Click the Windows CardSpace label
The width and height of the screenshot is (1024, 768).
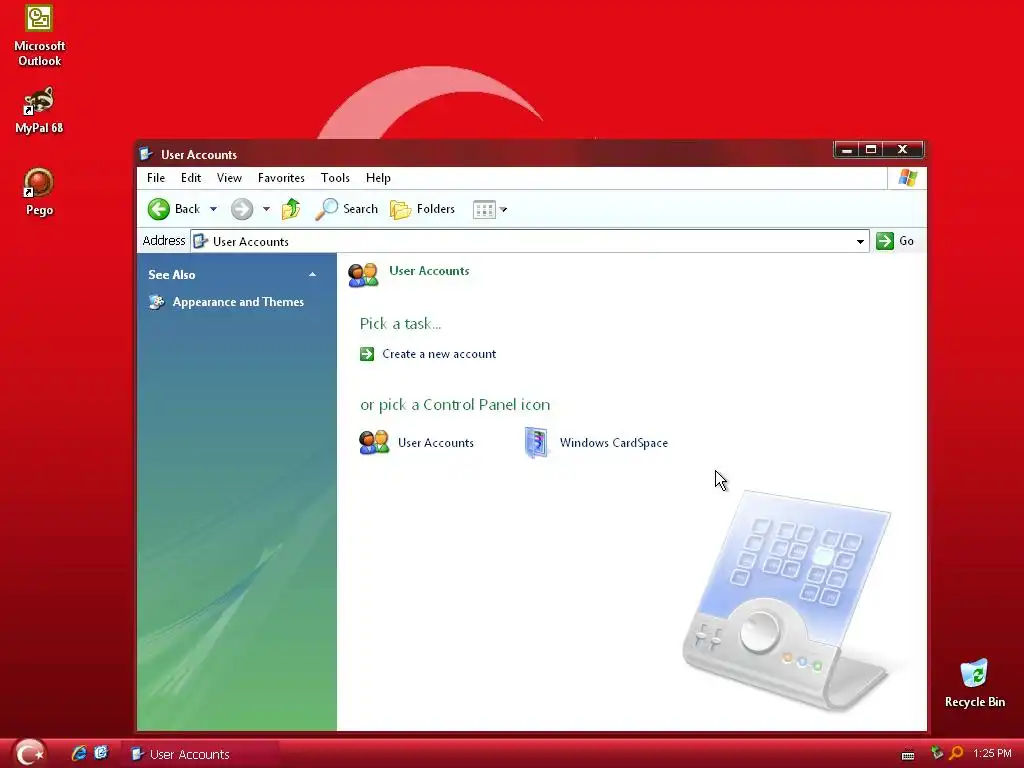(614, 443)
